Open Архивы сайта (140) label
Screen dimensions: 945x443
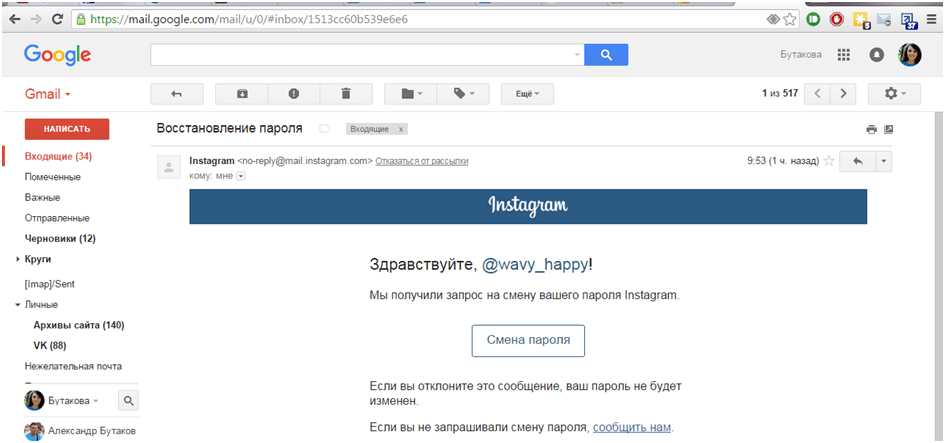78,325
